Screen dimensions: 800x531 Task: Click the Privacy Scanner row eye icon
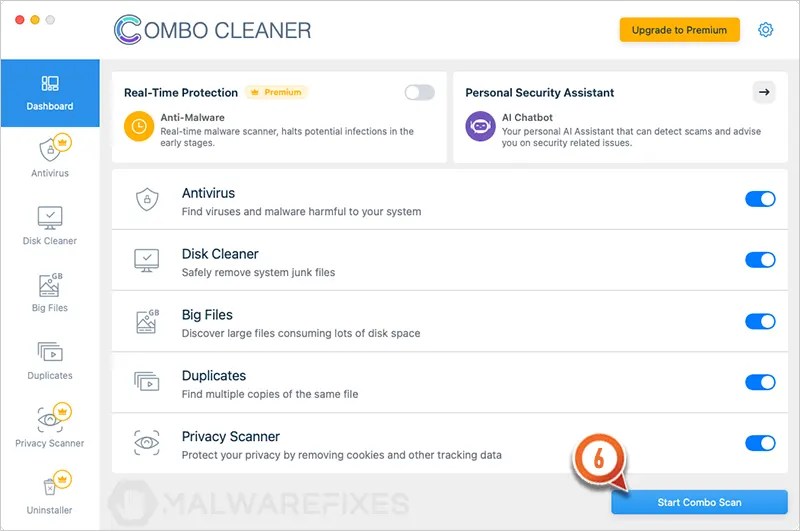point(146,442)
